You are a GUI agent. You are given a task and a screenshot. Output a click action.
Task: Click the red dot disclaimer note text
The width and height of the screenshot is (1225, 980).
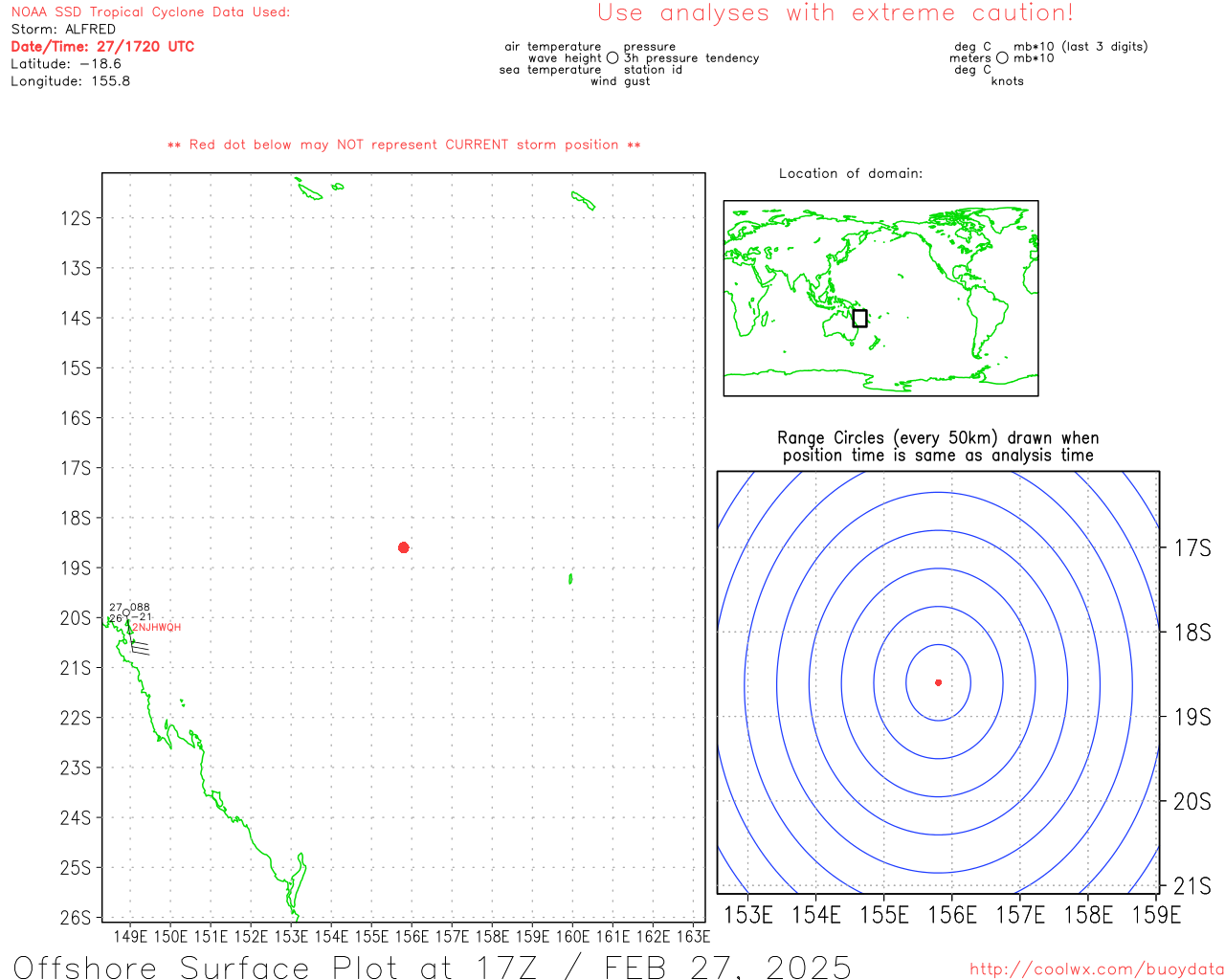404,145
